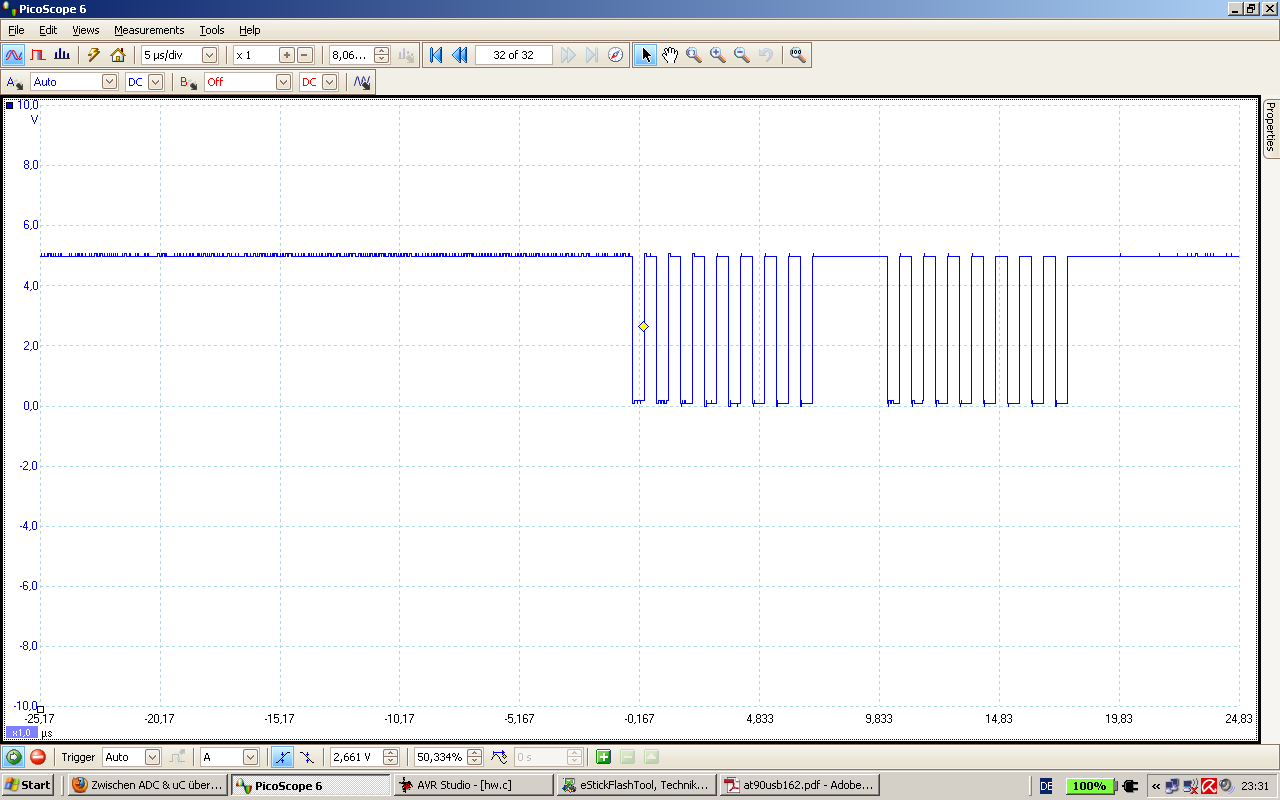Expand hidden system tray icons
Screen dimensions: 1280x800
(1156, 786)
